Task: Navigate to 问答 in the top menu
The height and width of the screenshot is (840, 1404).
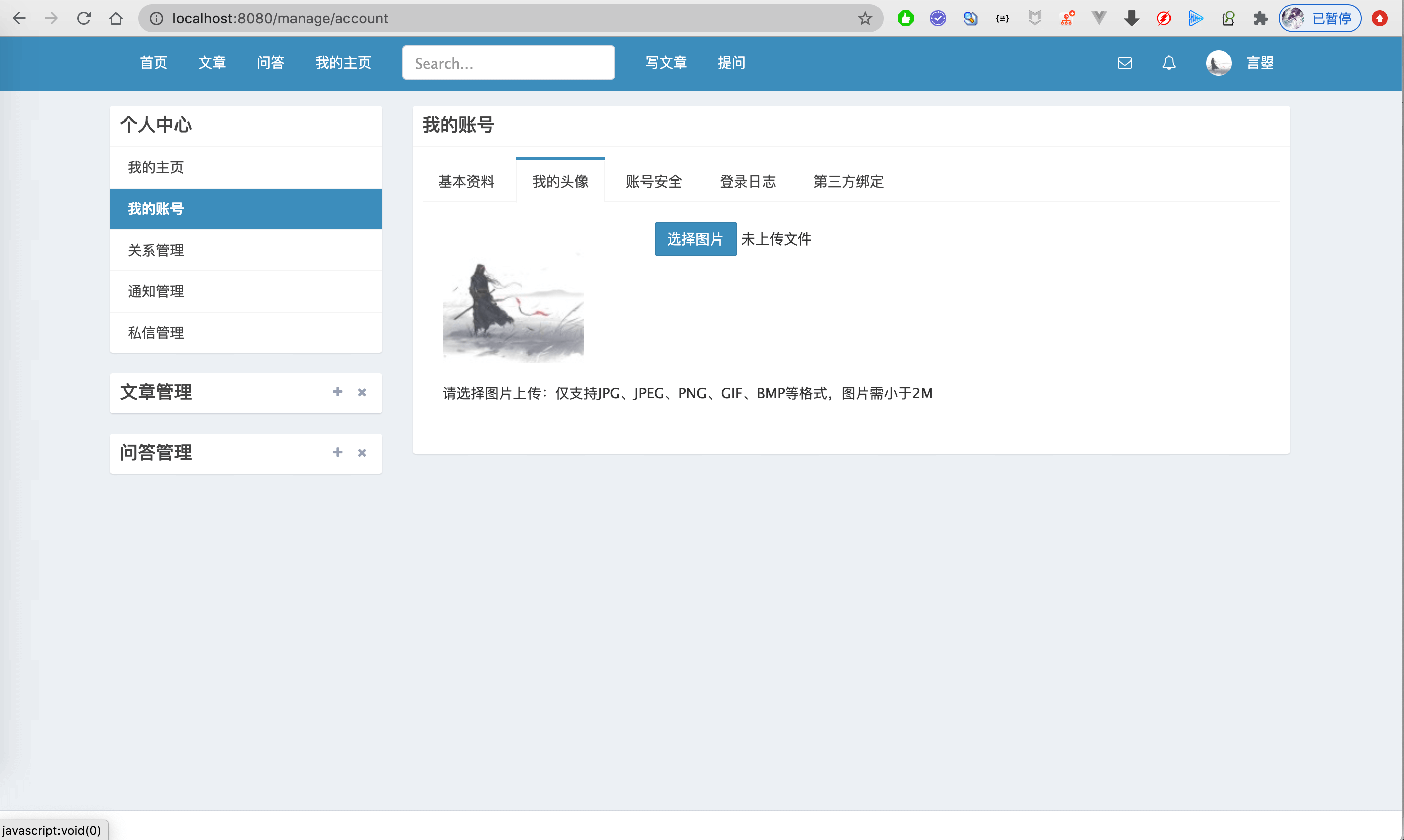Action: (271, 63)
